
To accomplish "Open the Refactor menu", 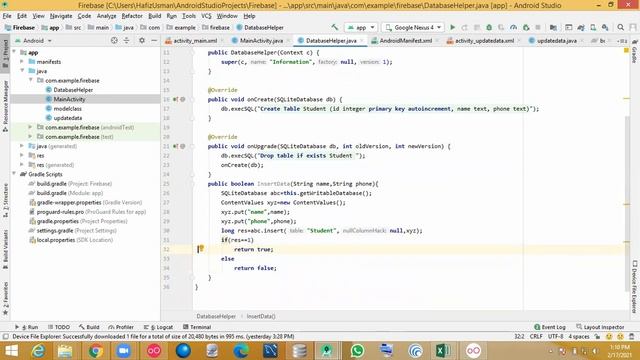I will (x=132, y=16).
